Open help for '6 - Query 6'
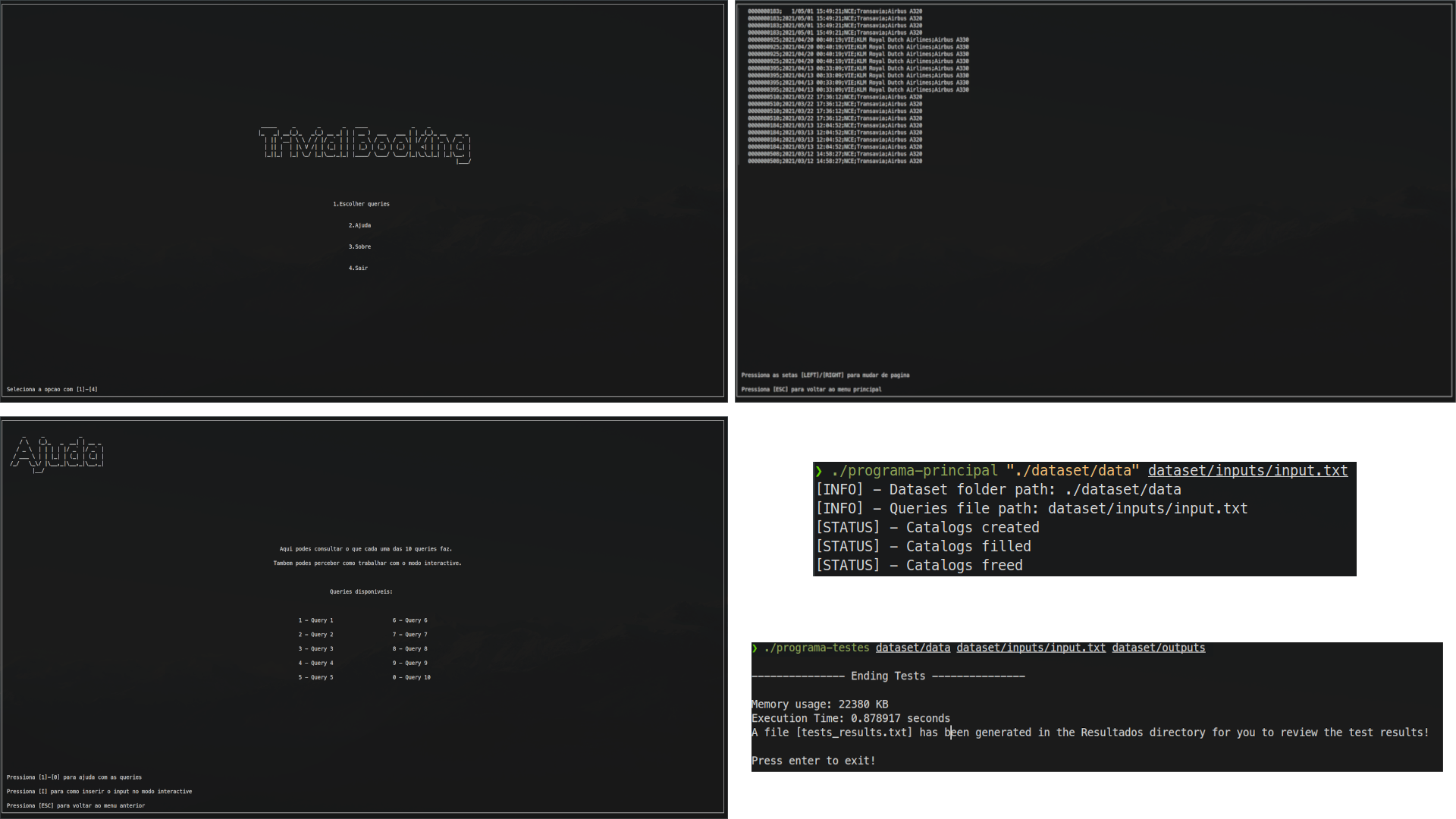This screenshot has height=819, width=1456. [x=409, y=620]
